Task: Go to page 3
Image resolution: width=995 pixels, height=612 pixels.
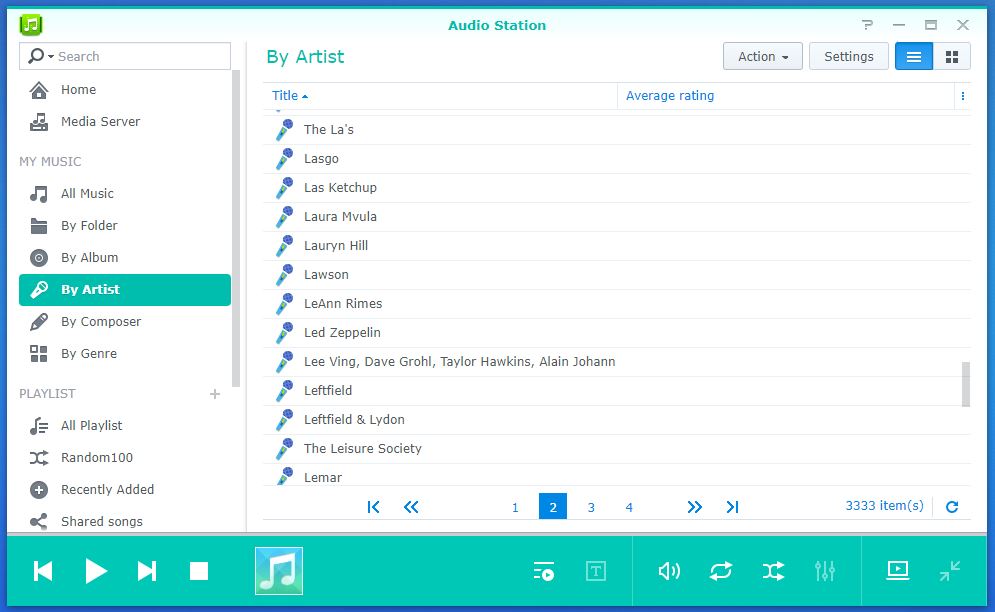Action: (591, 507)
